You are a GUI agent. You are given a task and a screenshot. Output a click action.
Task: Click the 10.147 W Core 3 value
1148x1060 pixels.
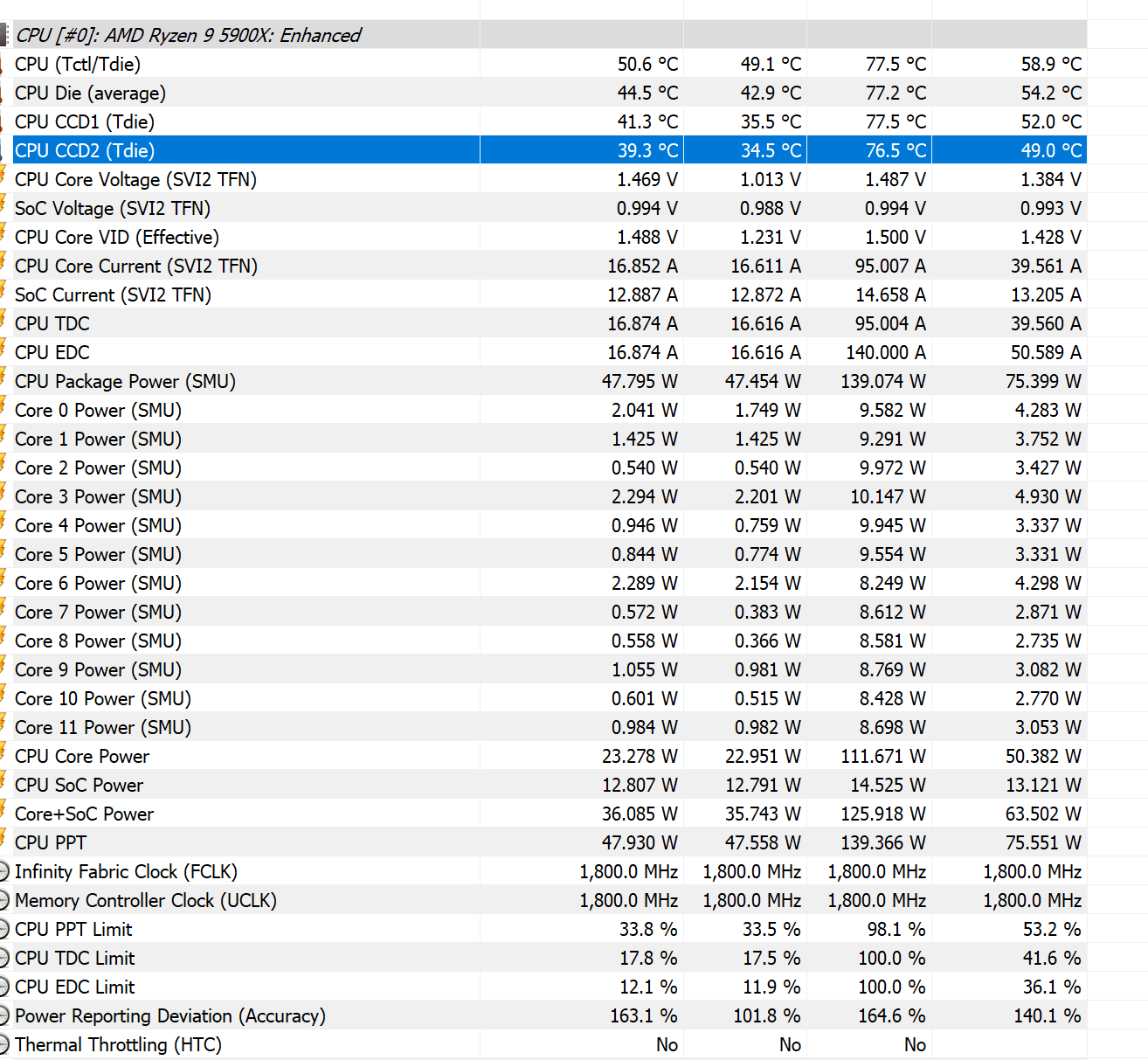(x=888, y=496)
